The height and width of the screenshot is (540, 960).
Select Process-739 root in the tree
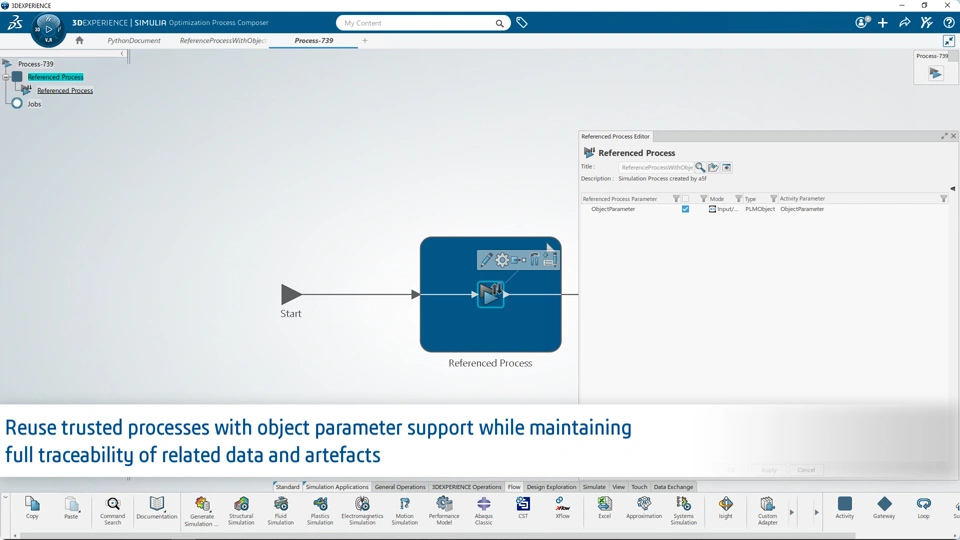[36, 64]
